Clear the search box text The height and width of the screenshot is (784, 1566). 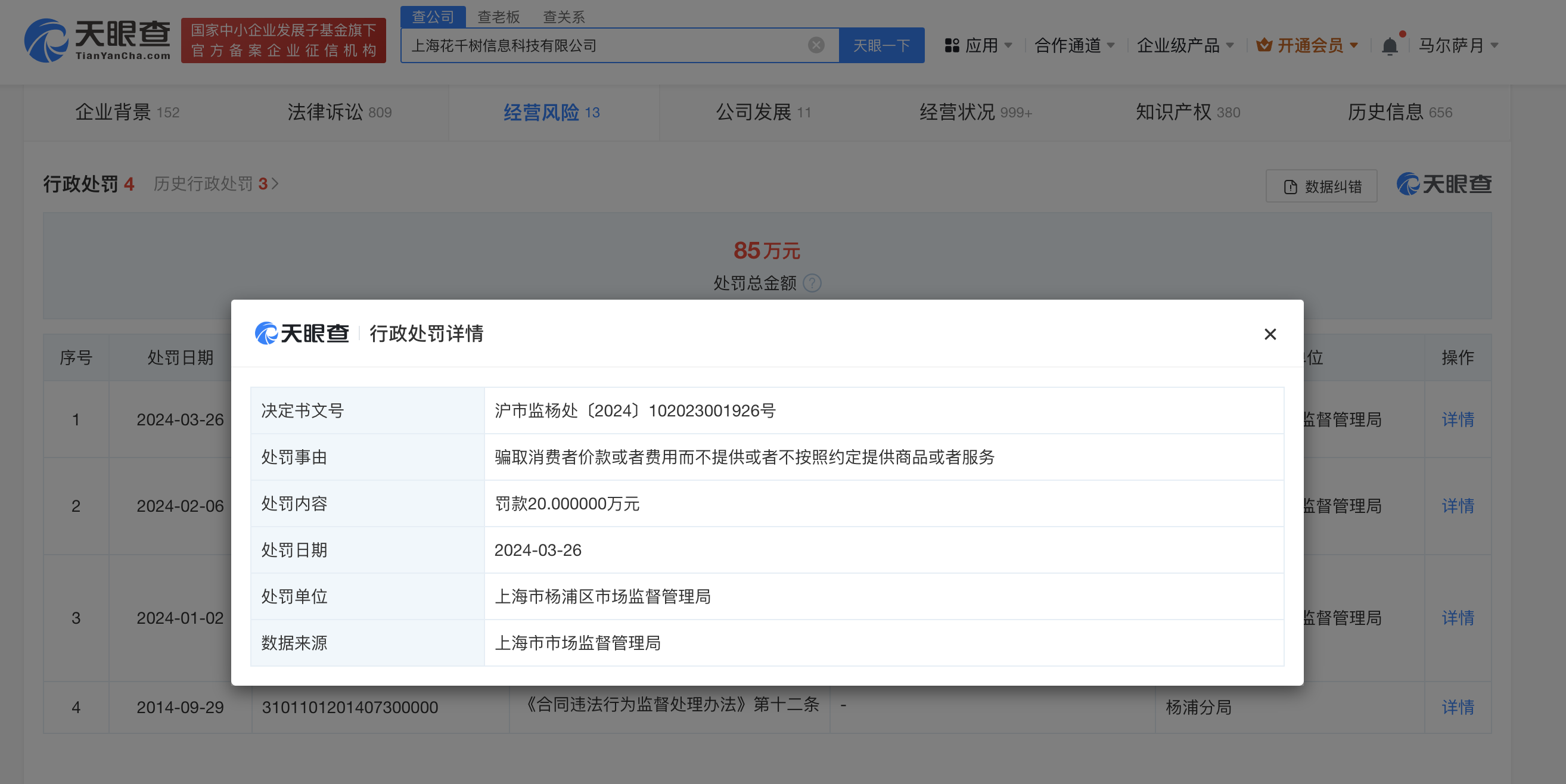click(816, 45)
